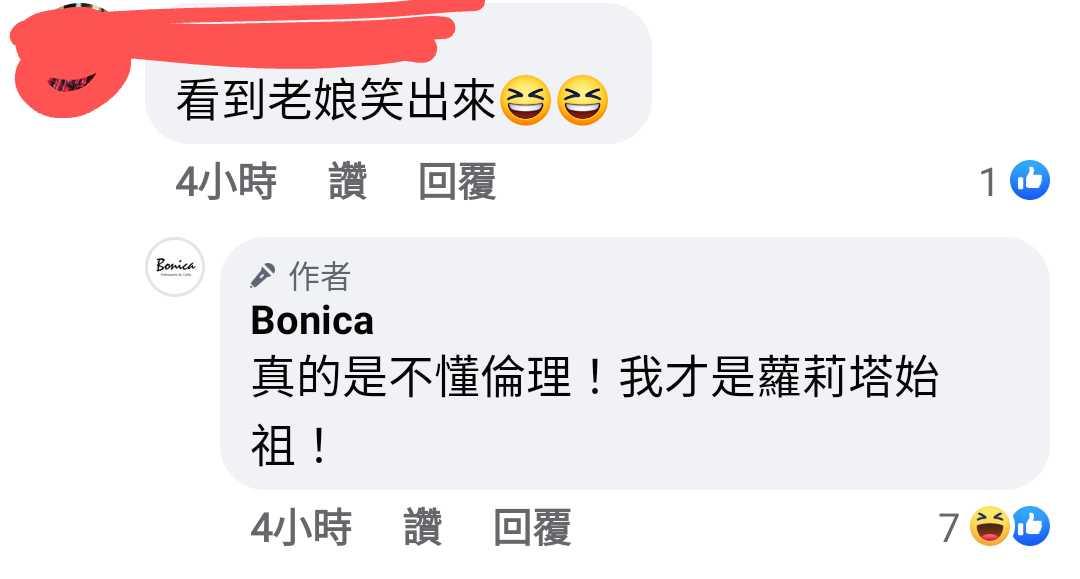Like Bonica's reply with 讚
The height and width of the screenshot is (579, 1080).
pos(423,528)
